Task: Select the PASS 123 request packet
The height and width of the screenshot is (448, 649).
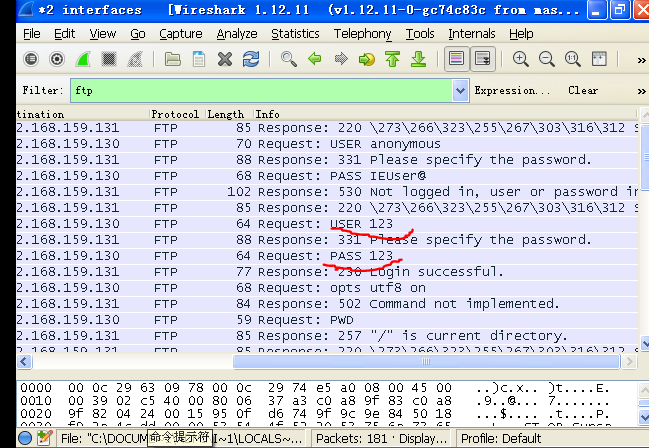Action: pos(327,256)
